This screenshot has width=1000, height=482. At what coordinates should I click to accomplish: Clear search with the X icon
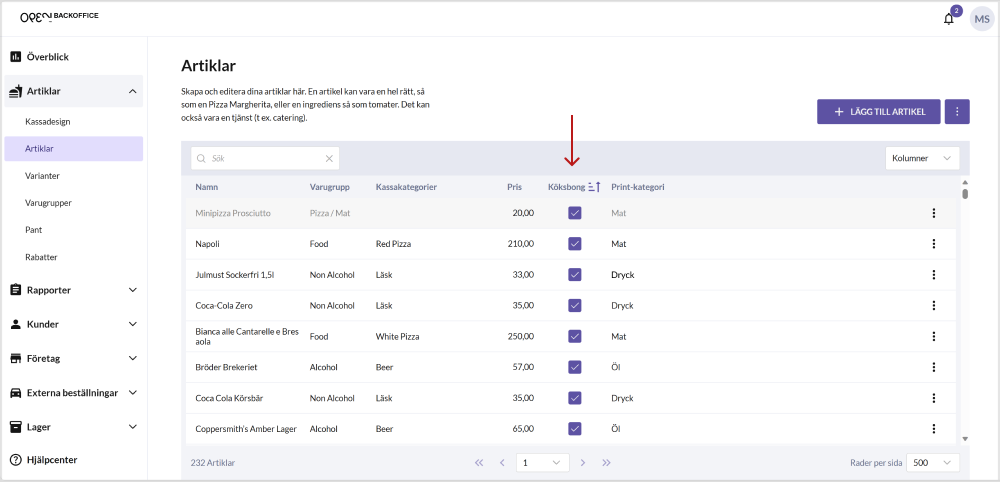pyautogui.click(x=329, y=158)
